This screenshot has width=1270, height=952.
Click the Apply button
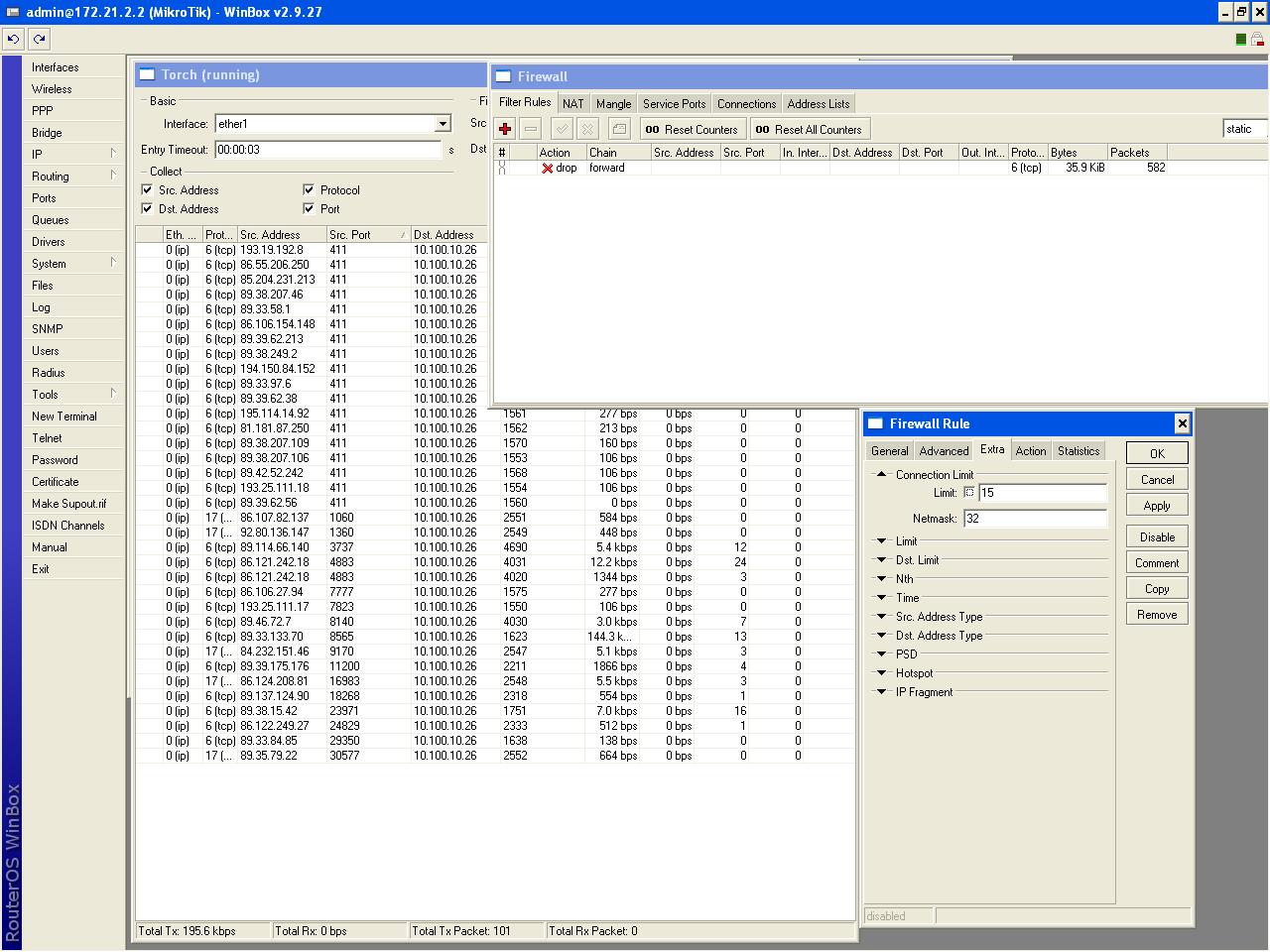[x=1157, y=505]
